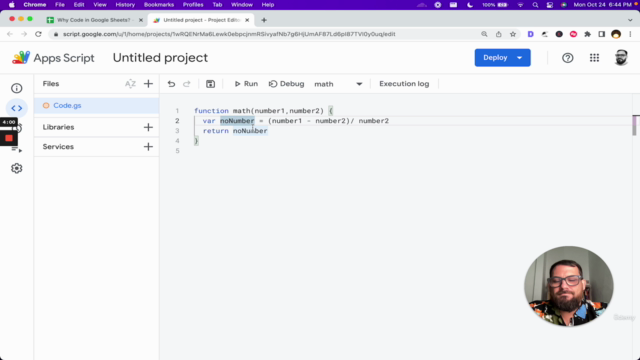This screenshot has height=360, width=640.
Task: Go back in browser history
Action: (10, 34)
